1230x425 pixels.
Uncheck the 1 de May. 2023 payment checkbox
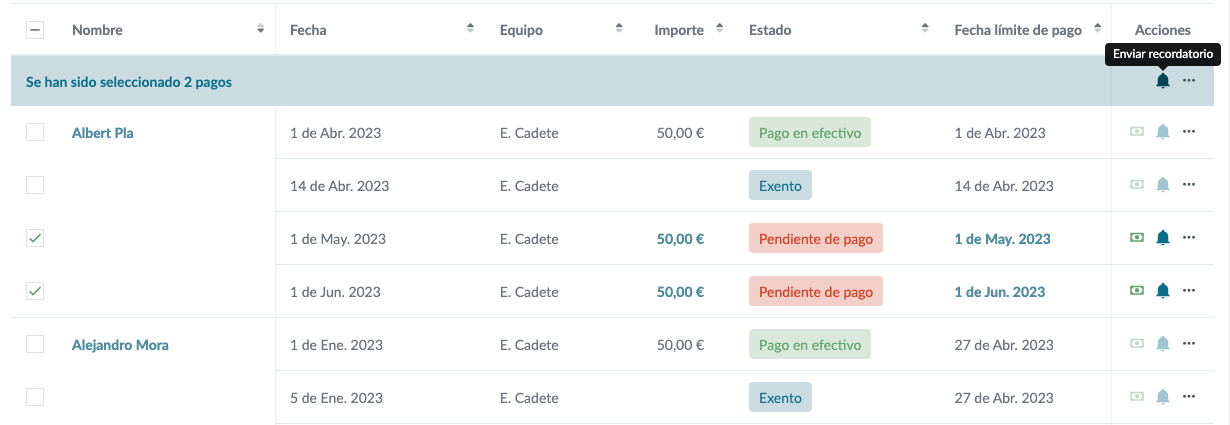point(35,238)
